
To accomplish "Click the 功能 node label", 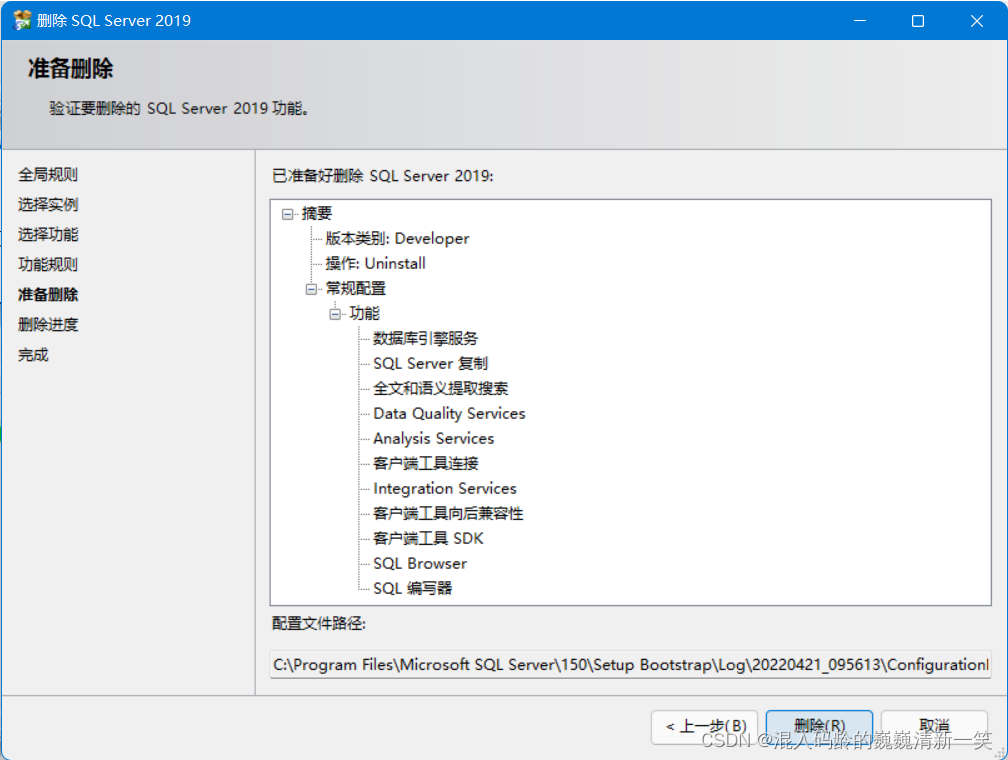I will 364,314.
